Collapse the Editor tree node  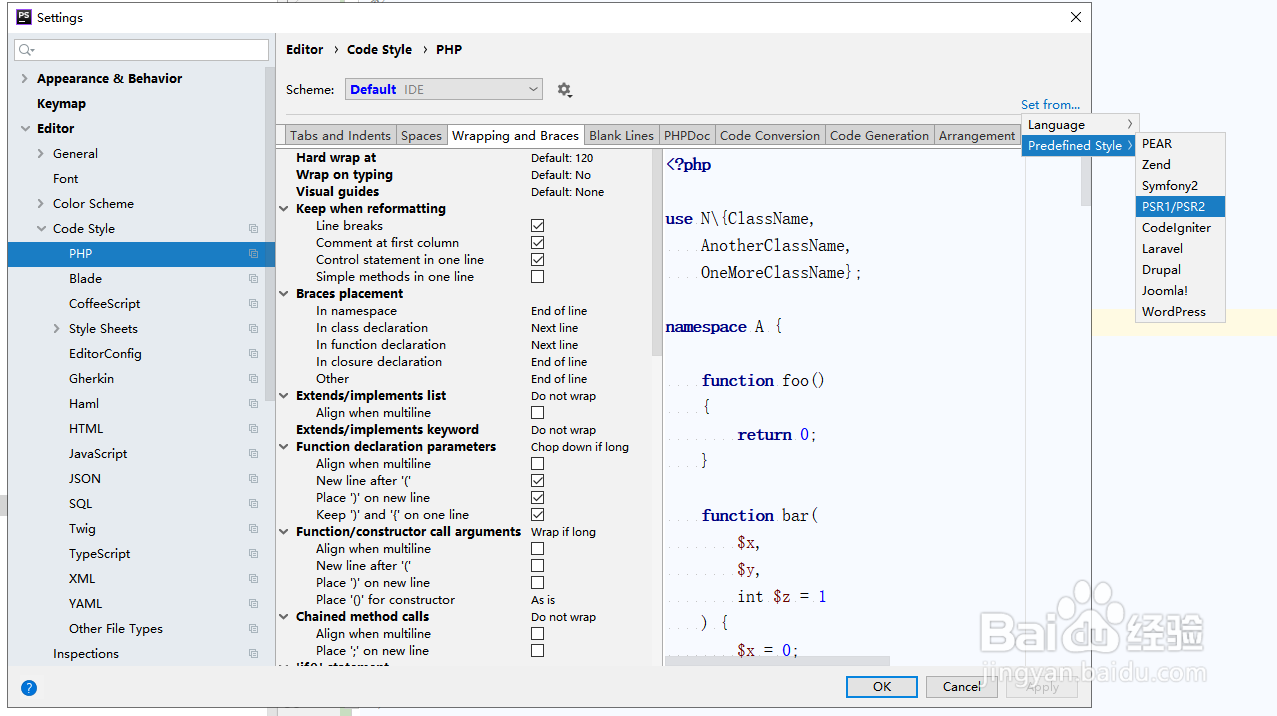click(24, 129)
